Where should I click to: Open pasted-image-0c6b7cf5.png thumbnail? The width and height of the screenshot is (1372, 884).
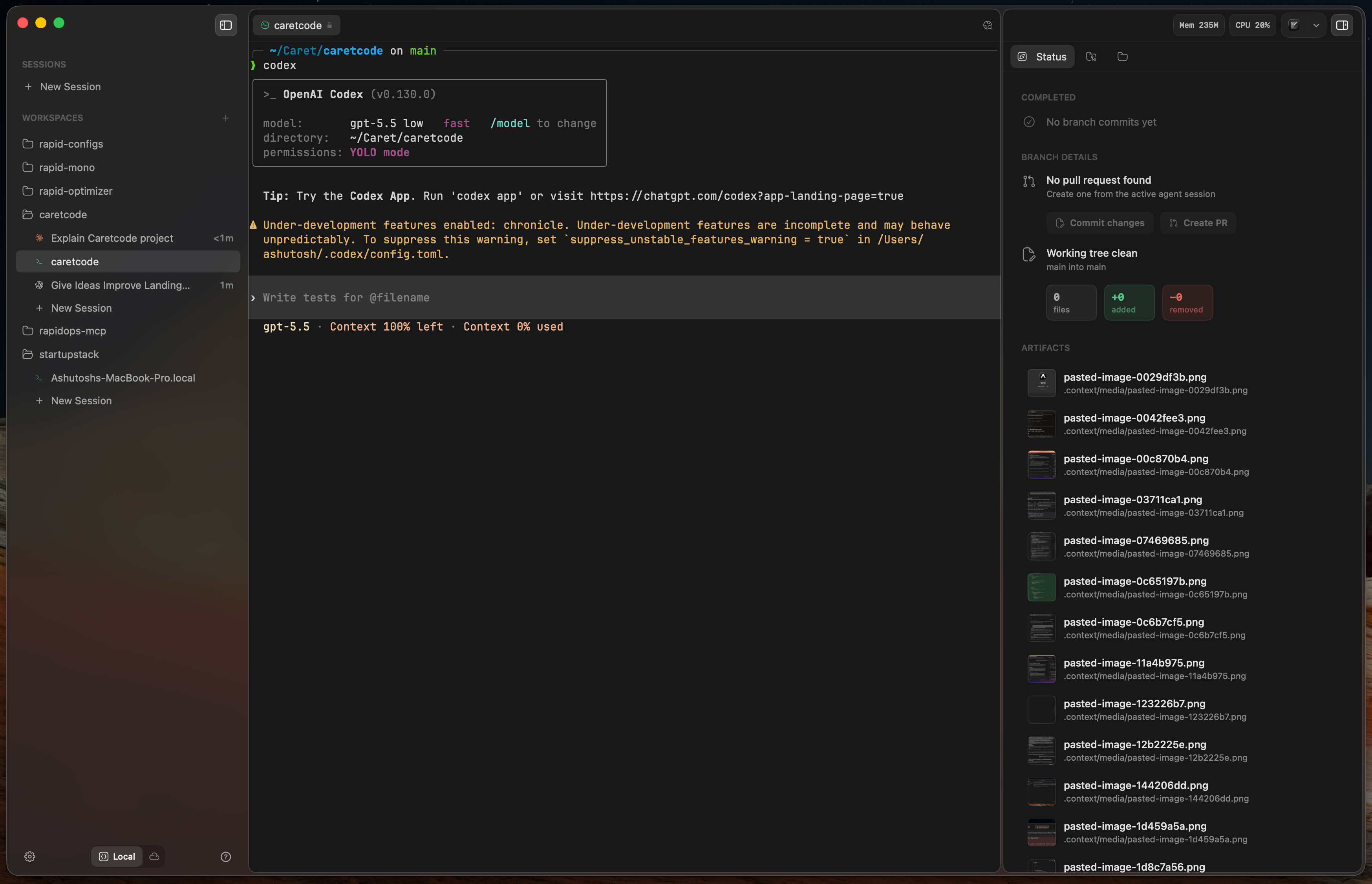1041,627
